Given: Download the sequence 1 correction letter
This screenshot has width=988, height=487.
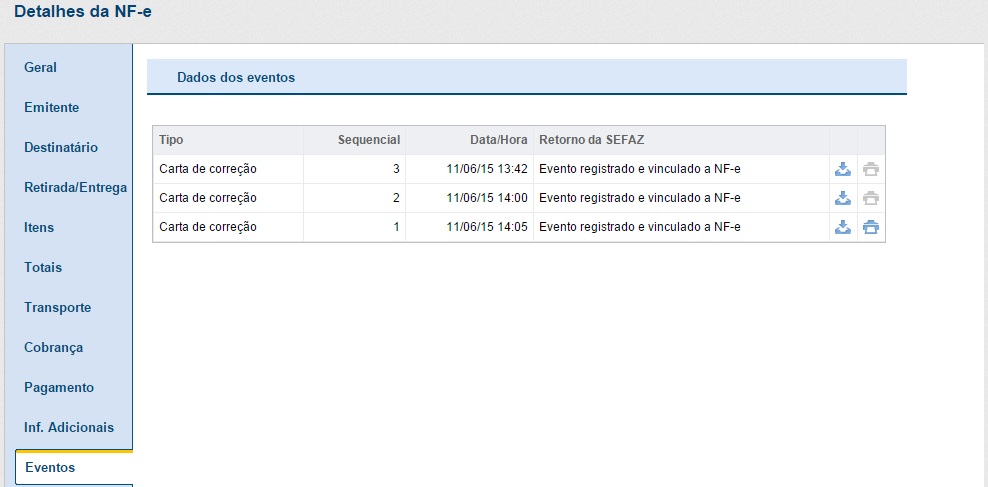Looking at the screenshot, I should [842, 227].
